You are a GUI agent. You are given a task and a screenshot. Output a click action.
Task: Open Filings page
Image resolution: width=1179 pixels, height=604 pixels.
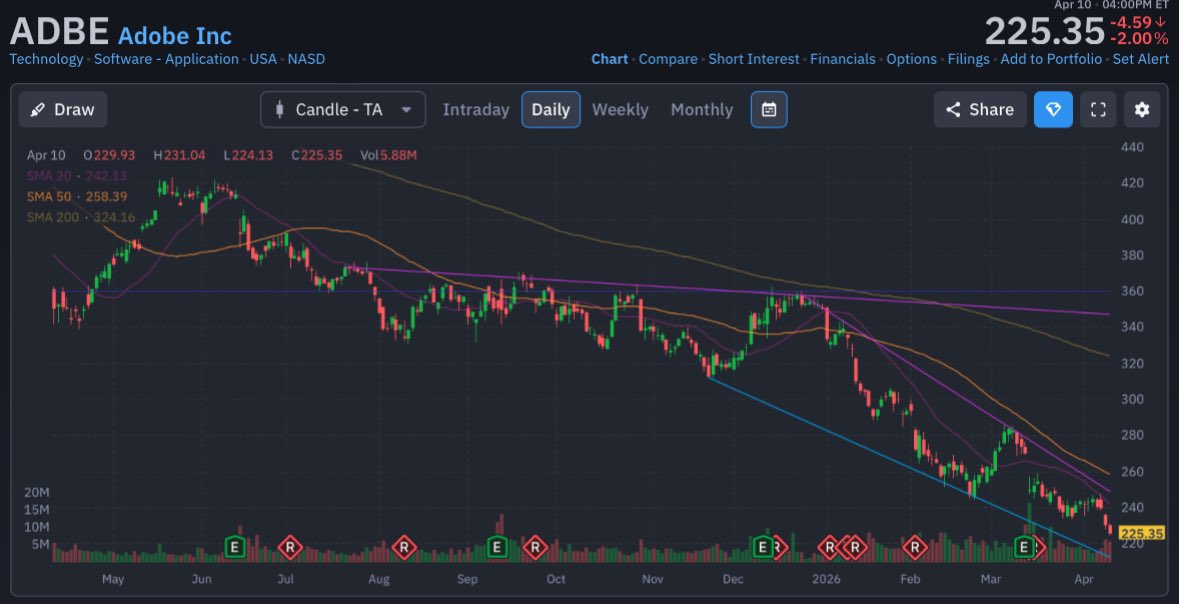[968, 59]
